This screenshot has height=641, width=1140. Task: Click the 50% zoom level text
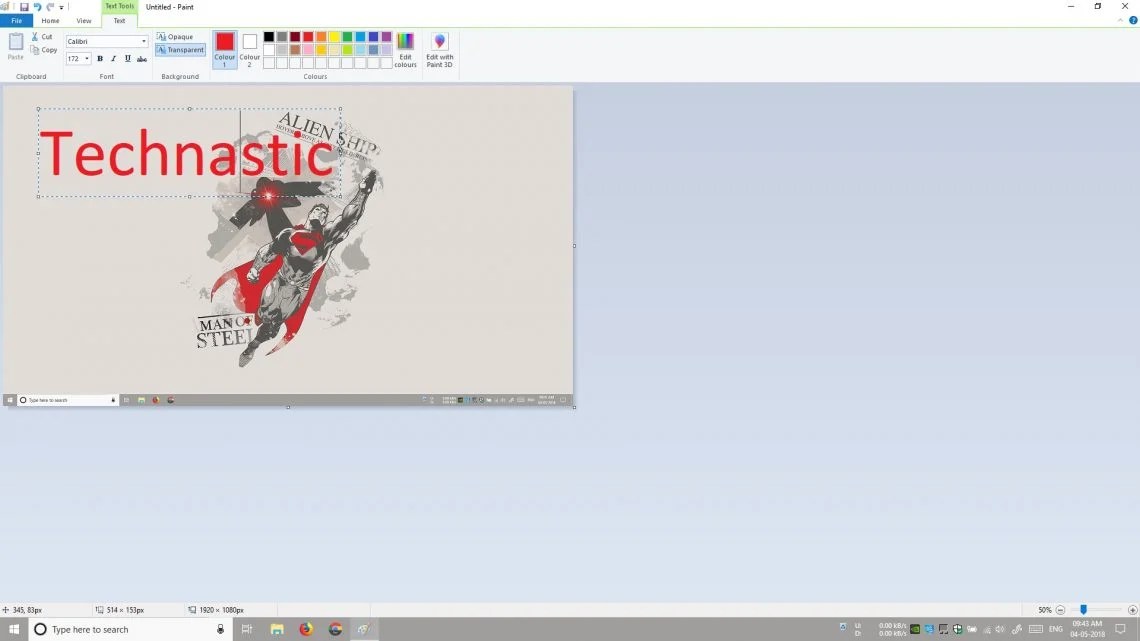pyautogui.click(x=1045, y=610)
